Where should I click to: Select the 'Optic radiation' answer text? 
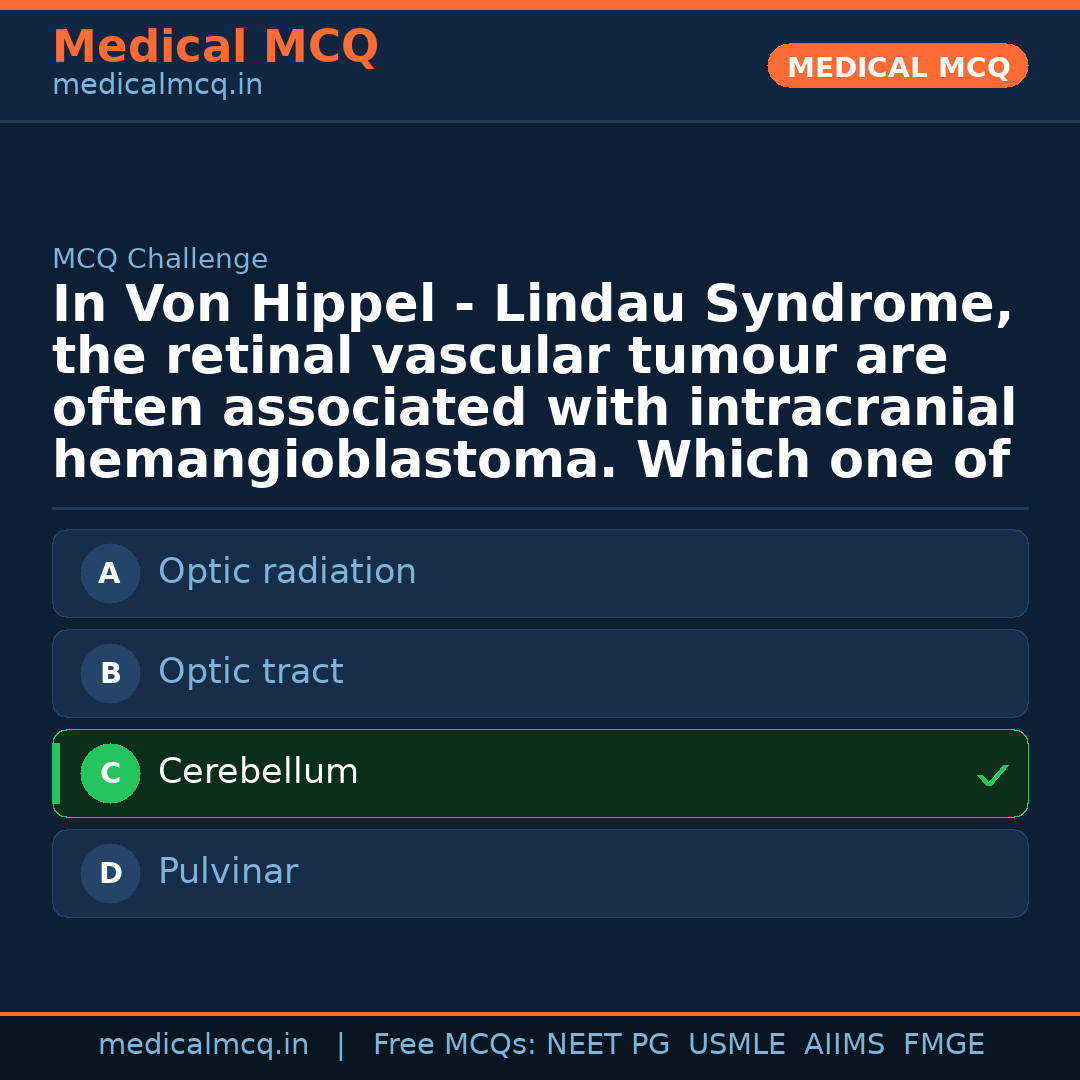[287, 572]
